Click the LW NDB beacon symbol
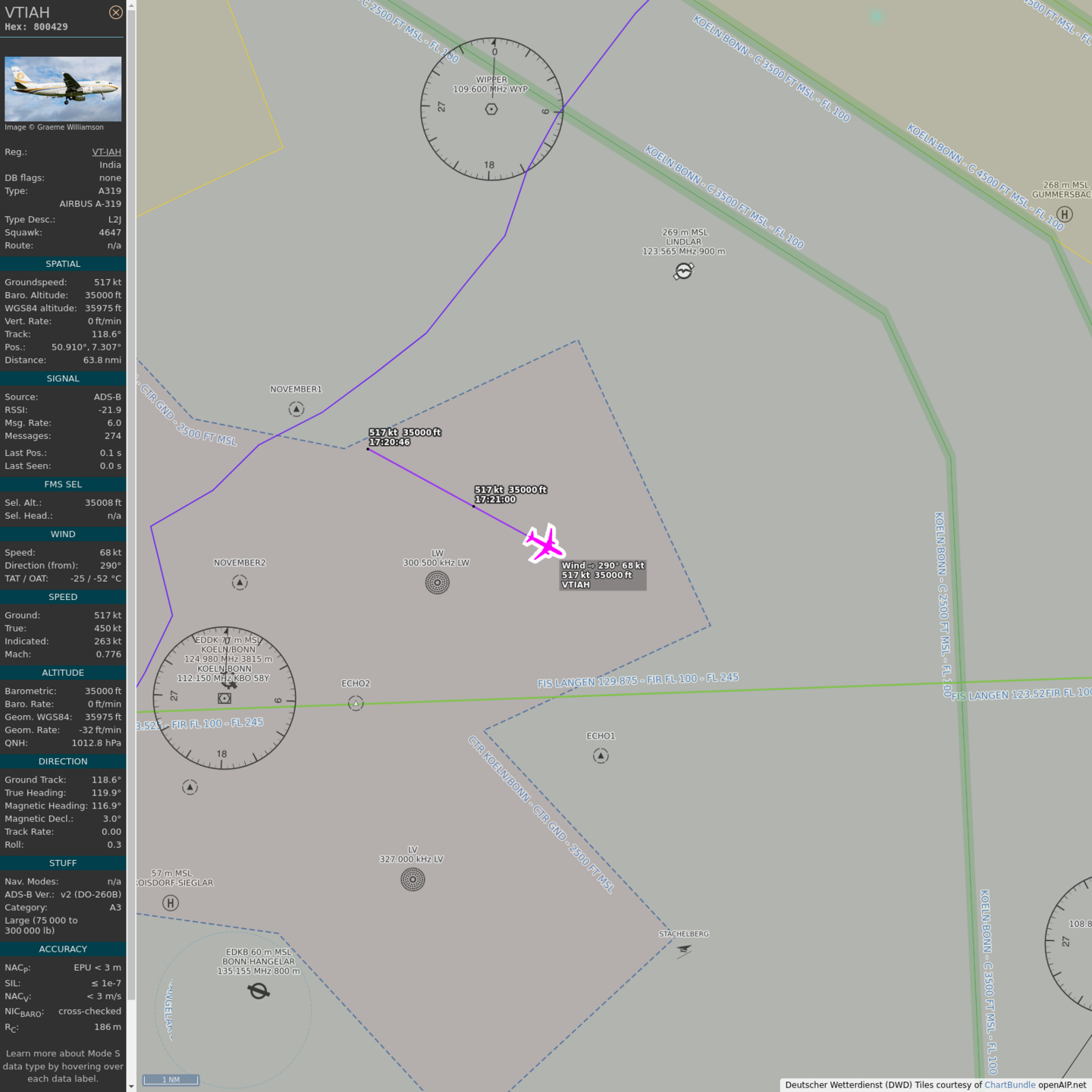Viewport: 1092px width, 1092px height. [437, 582]
